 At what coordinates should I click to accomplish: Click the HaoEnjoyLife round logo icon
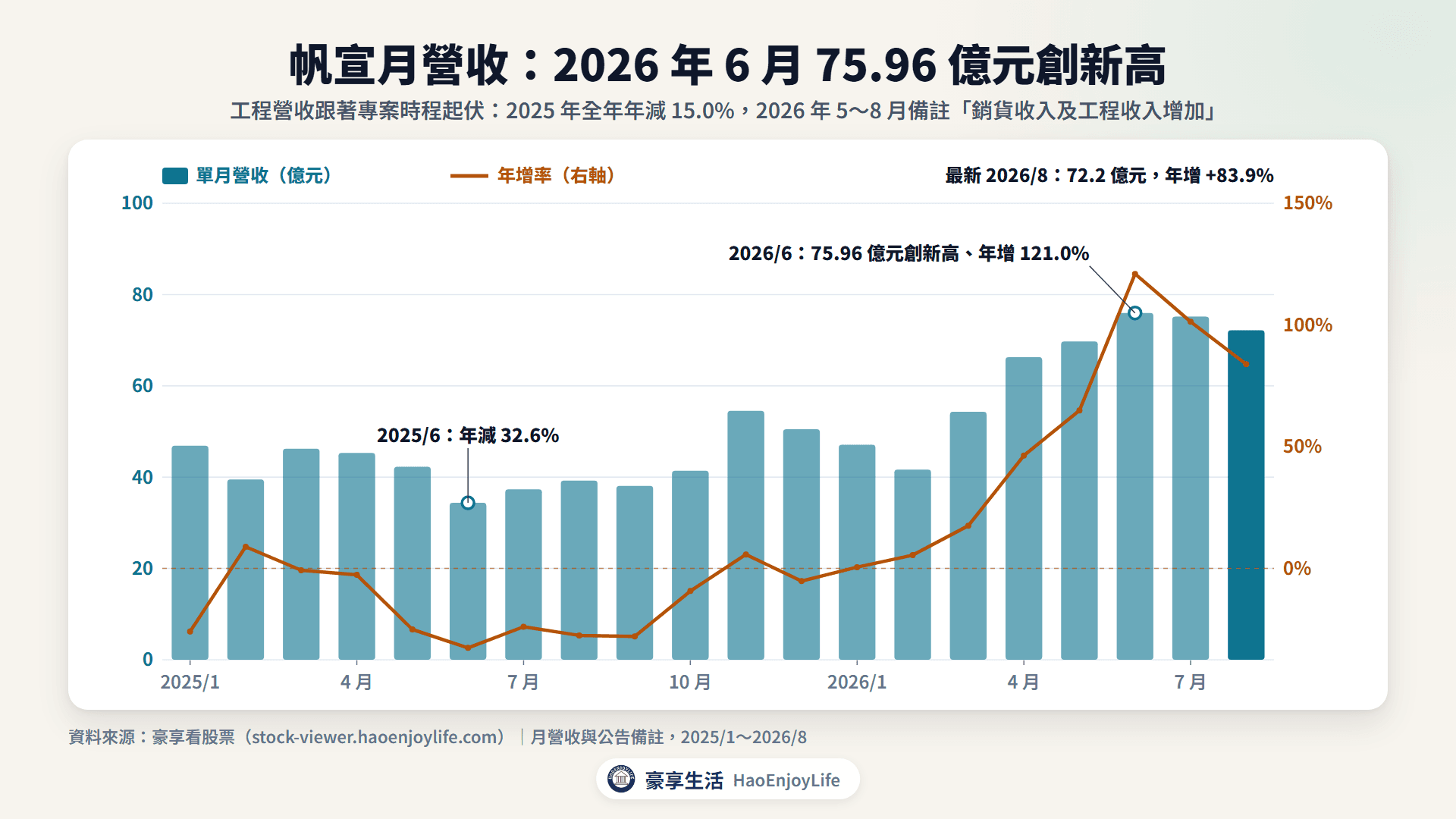coord(621,780)
